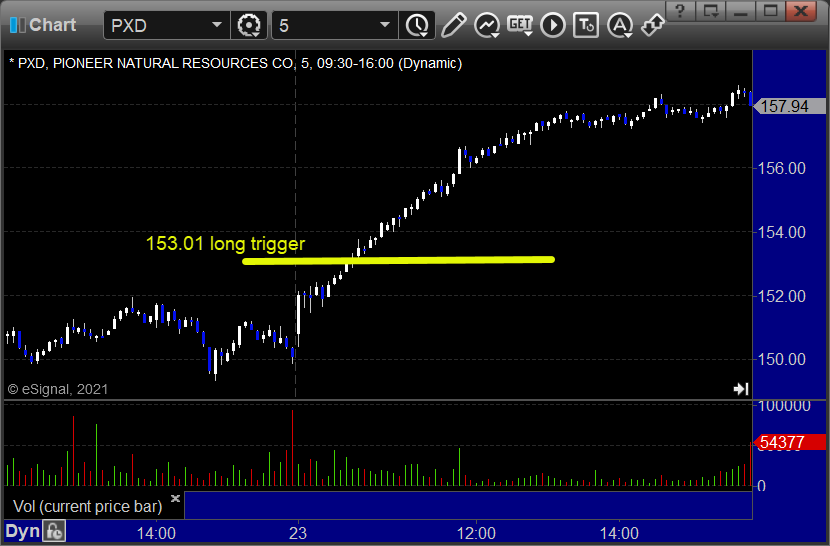Close the Vol study panel
The image size is (830, 546).
tap(175, 498)
